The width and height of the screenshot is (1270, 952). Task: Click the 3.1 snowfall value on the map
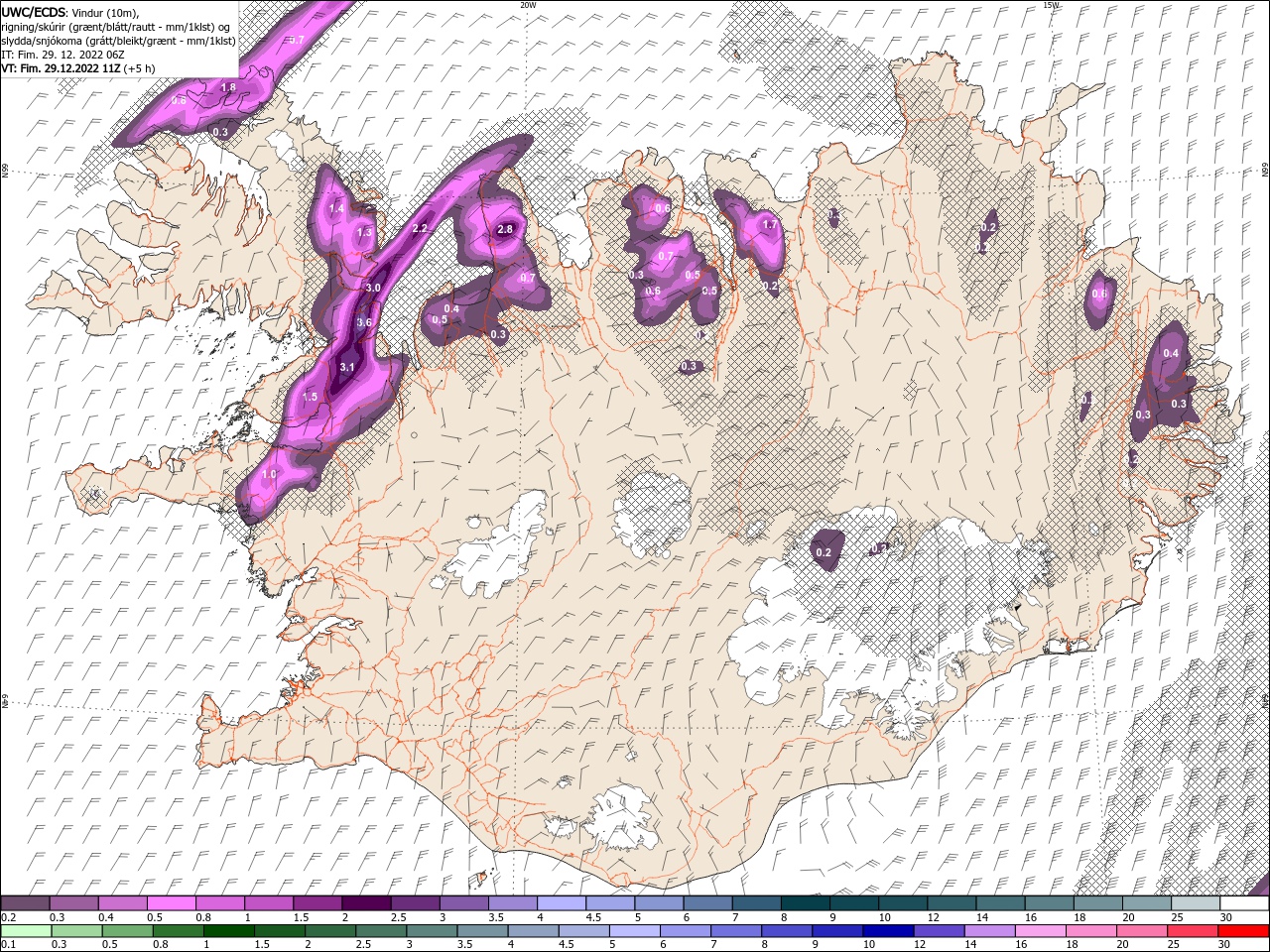tap(347, 367)
